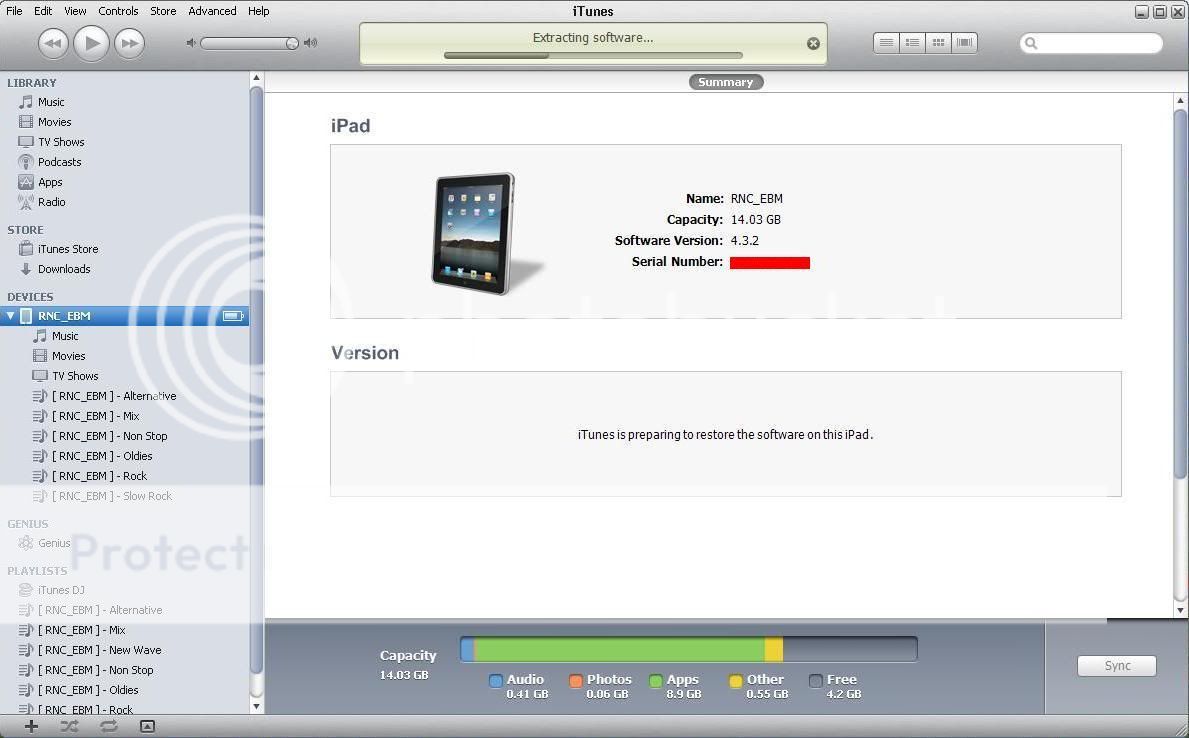Click the green Apps legend swatch

click(656, 680)
